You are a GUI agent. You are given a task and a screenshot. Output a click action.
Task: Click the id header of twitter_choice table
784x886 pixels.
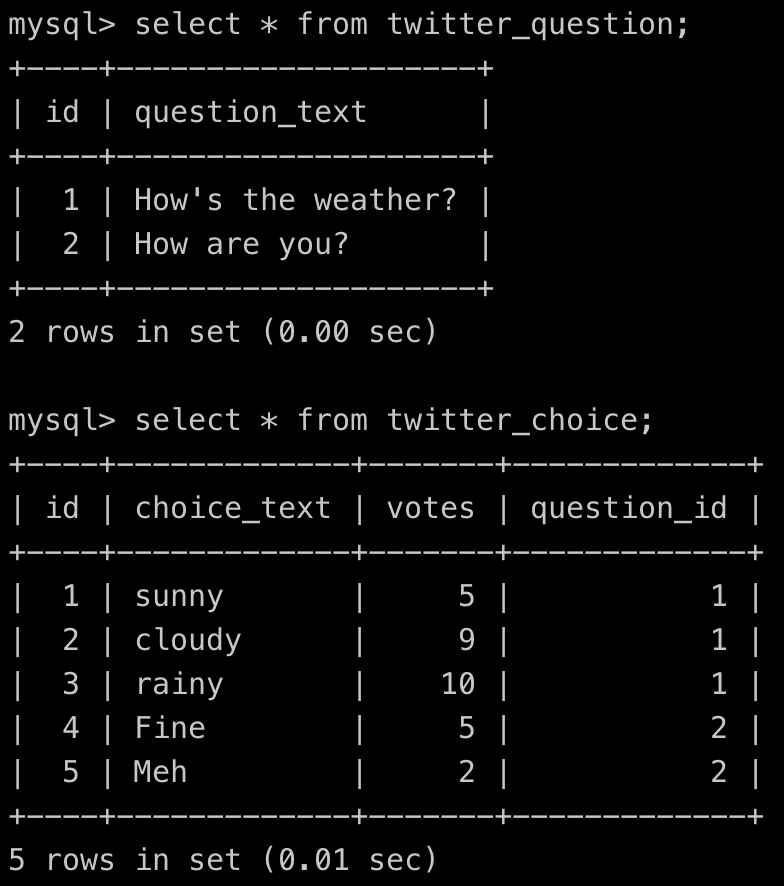[62, 507]
